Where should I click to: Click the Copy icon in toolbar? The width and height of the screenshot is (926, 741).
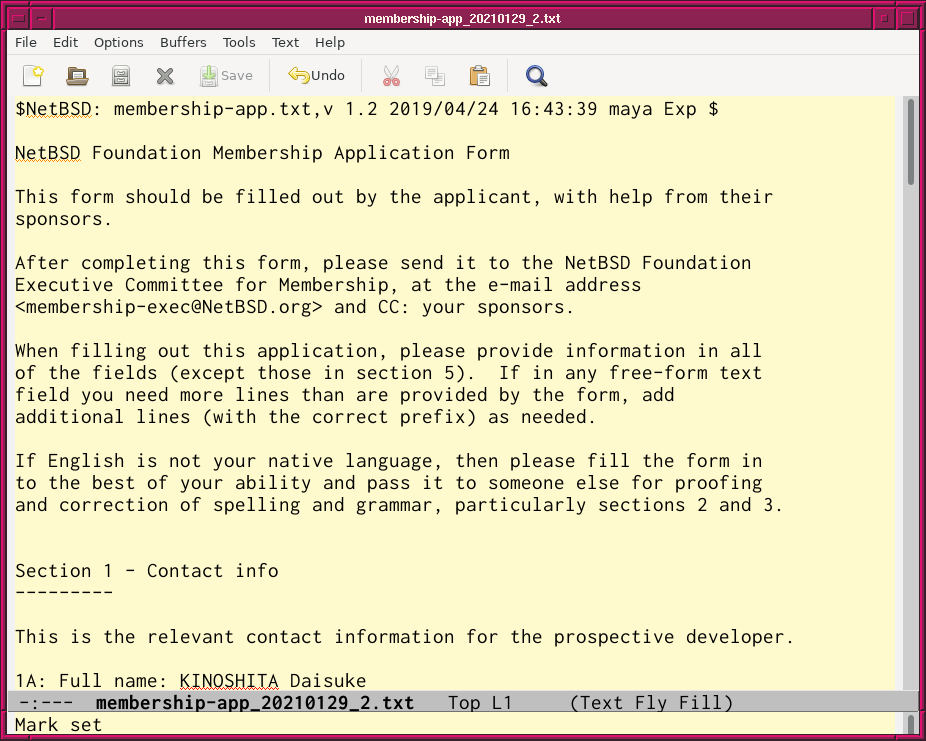pos(435,75)
